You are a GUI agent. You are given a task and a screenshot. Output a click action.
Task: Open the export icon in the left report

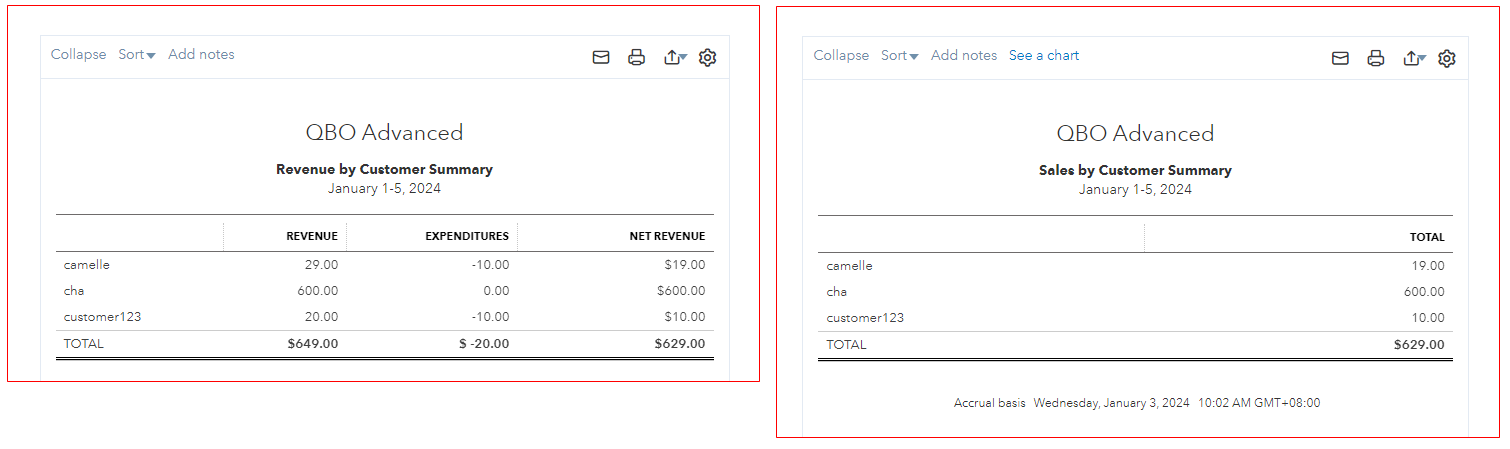pyautogui.click(x=674, y=58)
